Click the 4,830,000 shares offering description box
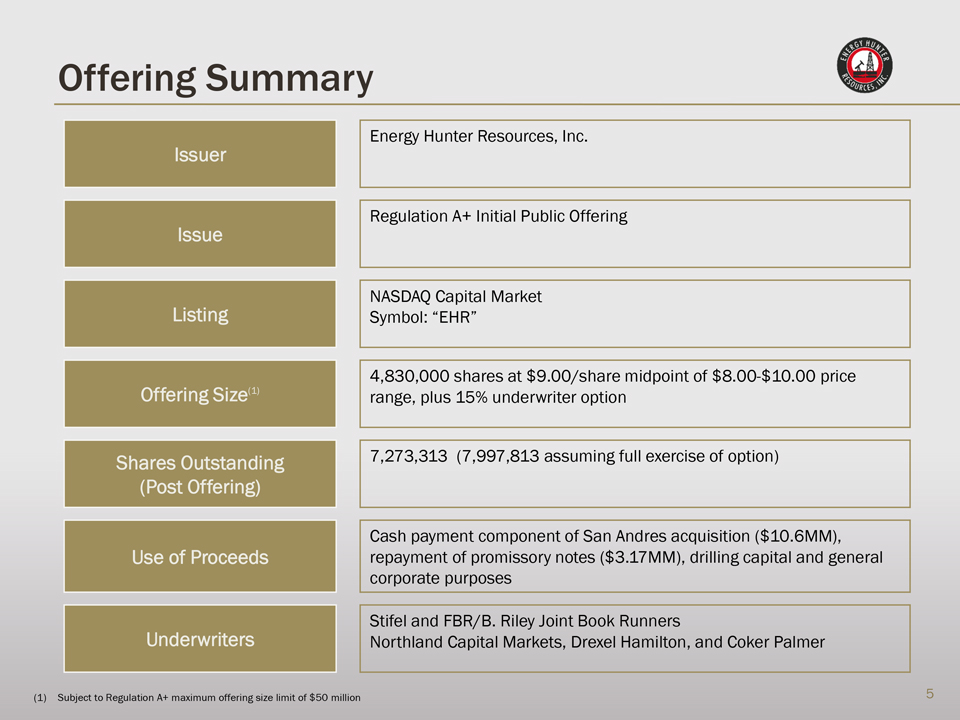 [634, 394]
